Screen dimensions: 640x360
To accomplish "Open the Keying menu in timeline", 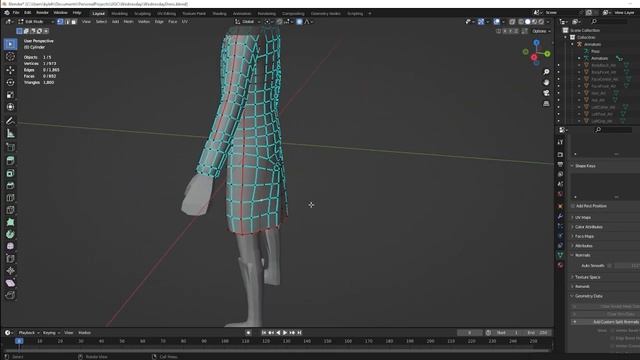I will [51, 333].
